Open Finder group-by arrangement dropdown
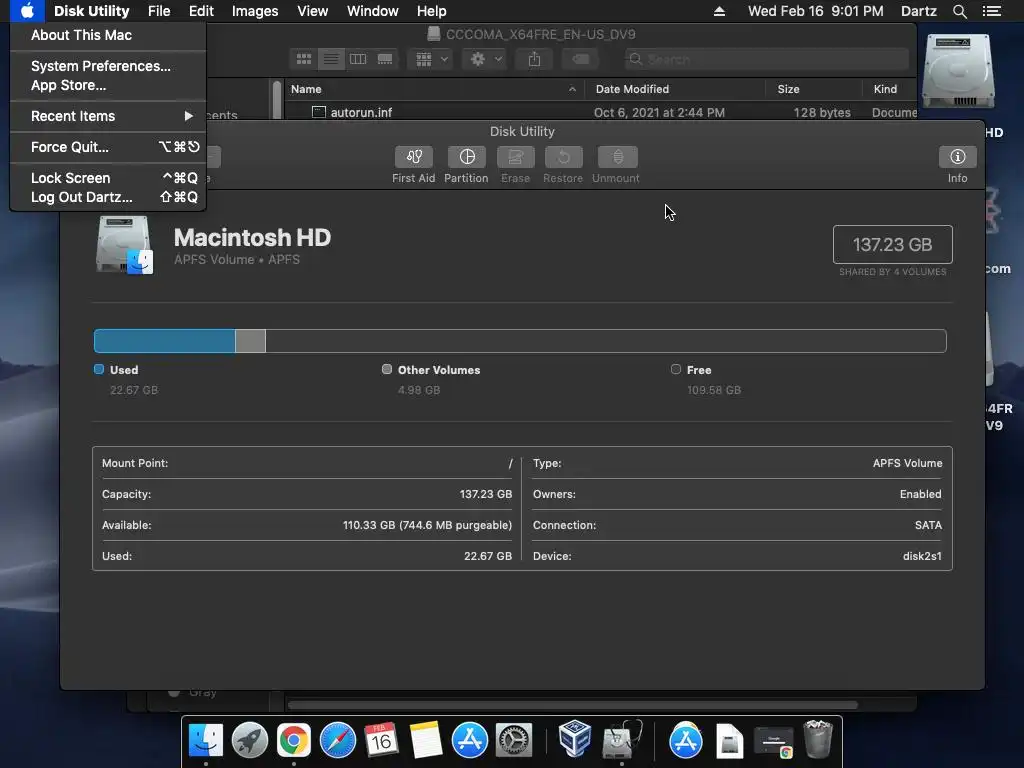 pos(431,59)
